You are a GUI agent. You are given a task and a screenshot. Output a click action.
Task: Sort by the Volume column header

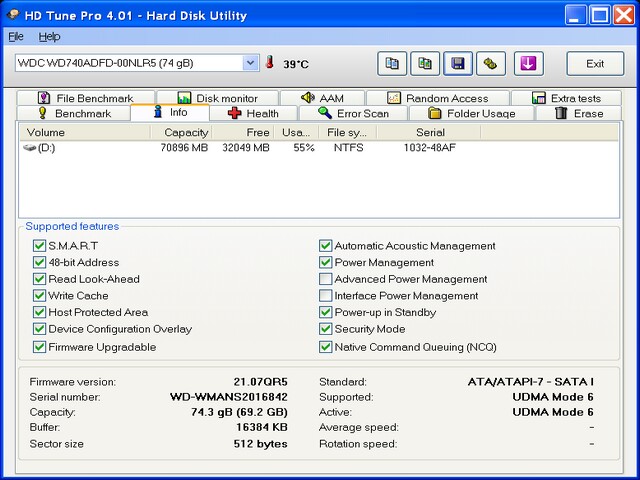(85, 132)
